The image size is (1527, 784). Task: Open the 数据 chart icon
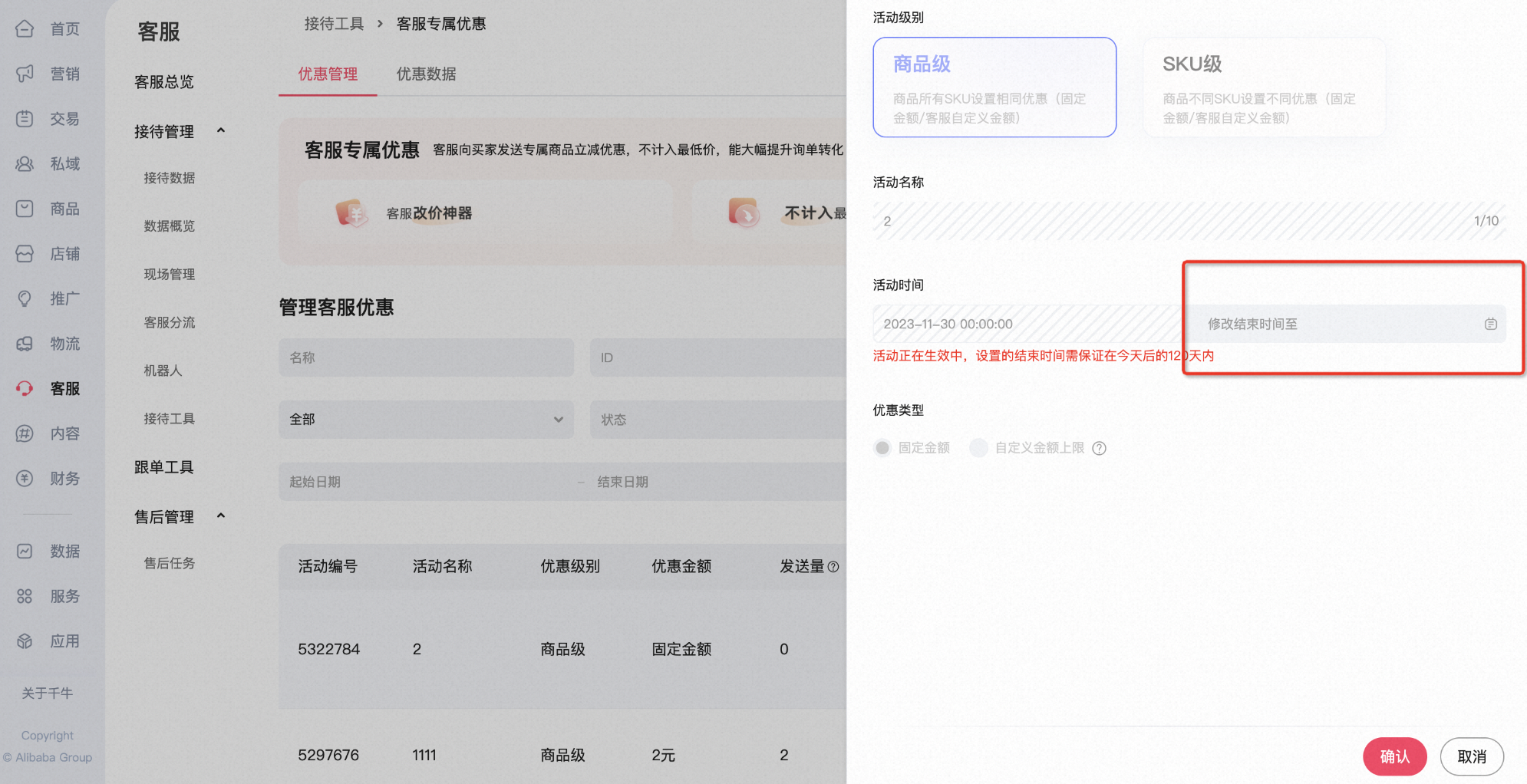click(x=25, y=551)
